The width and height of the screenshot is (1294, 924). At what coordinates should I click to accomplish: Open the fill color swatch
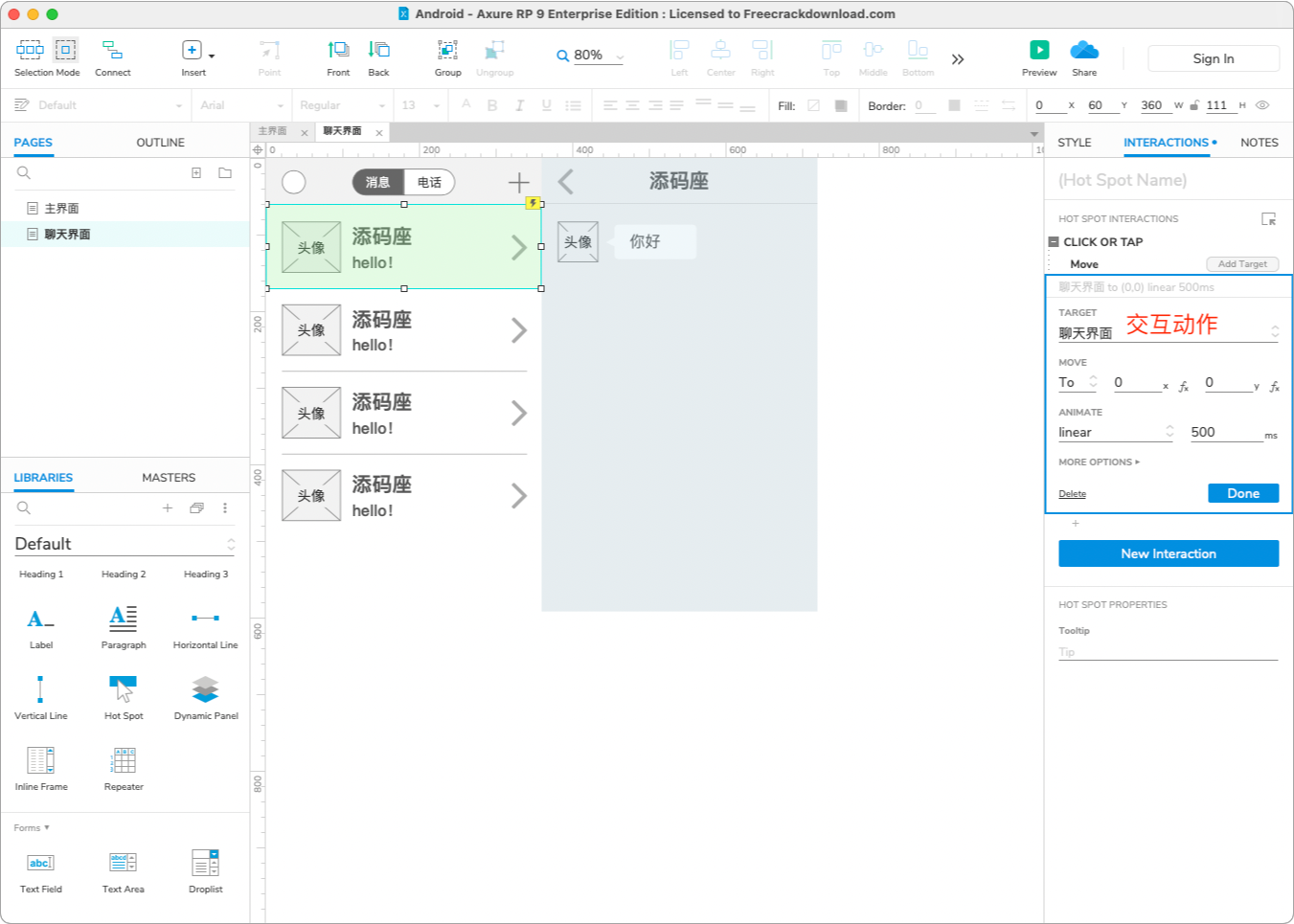[813, 105]
